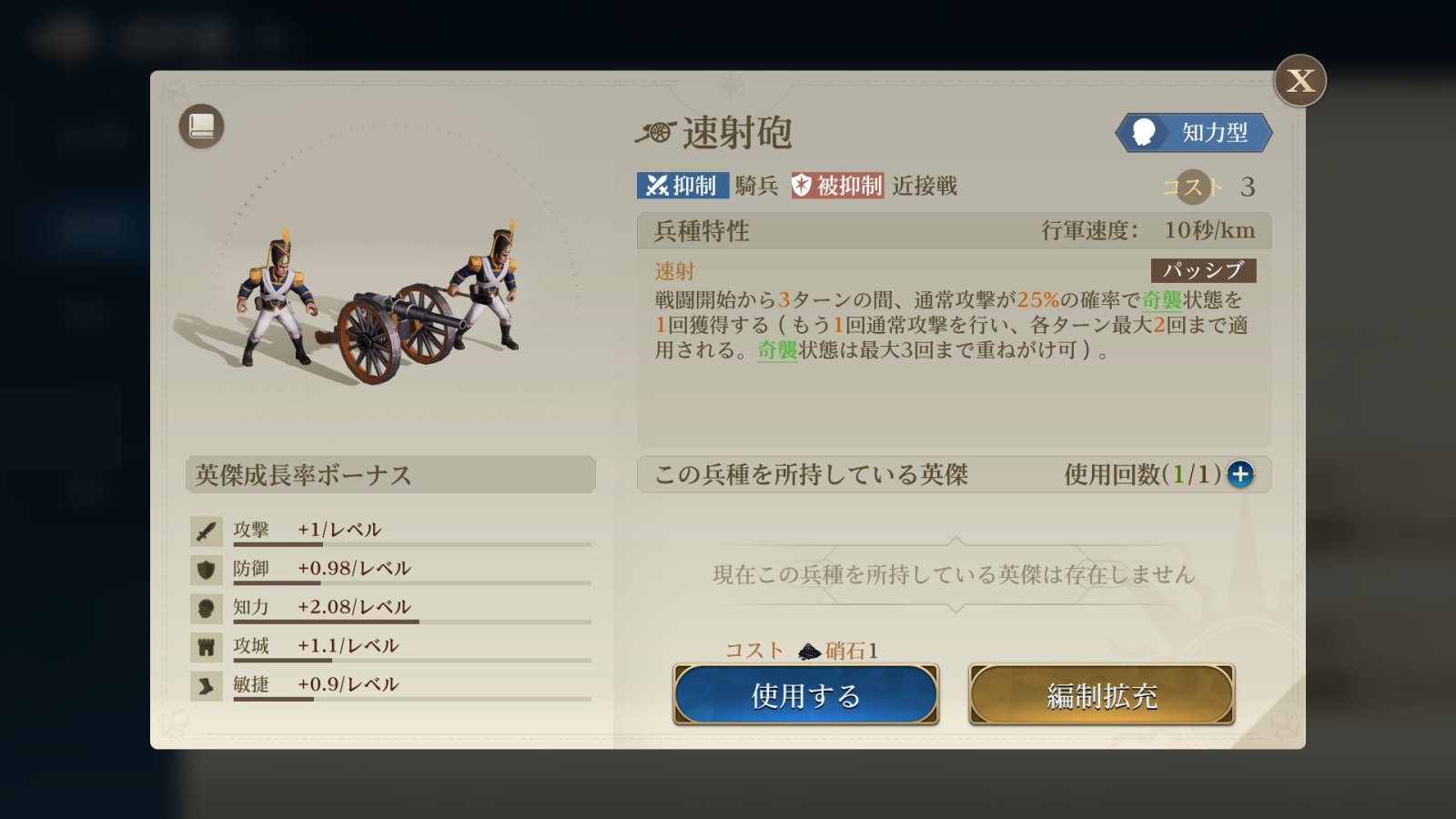
Task: Click the cannon icon beside 速射砲 title
Action: click(x=655, y=134)
